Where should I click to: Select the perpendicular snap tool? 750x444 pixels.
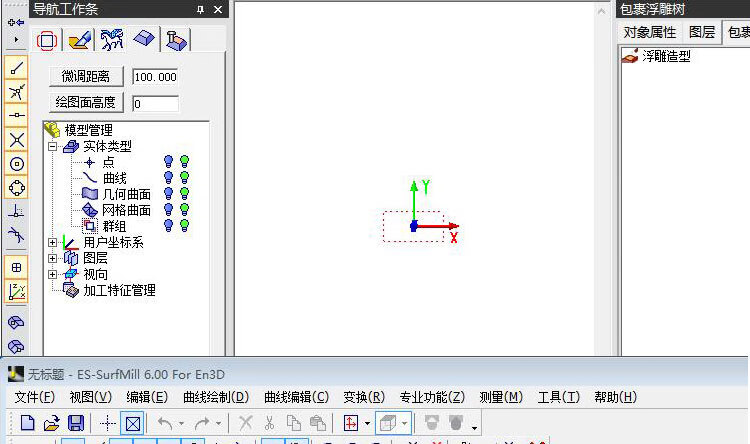pos(17,211)
